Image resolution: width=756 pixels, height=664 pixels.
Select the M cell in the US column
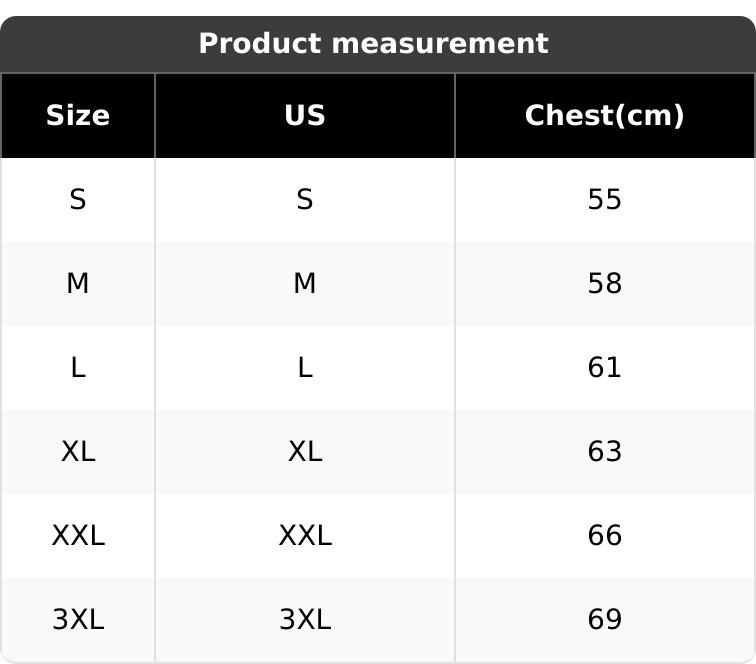(x=305, y=284)
